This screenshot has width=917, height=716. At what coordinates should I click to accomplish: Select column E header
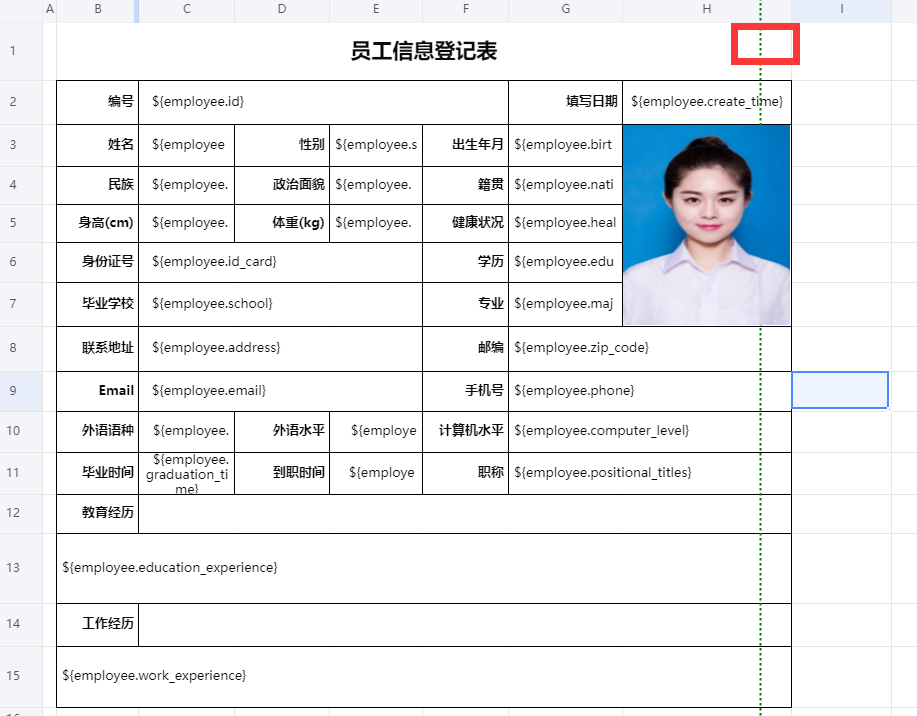point(376,9)
